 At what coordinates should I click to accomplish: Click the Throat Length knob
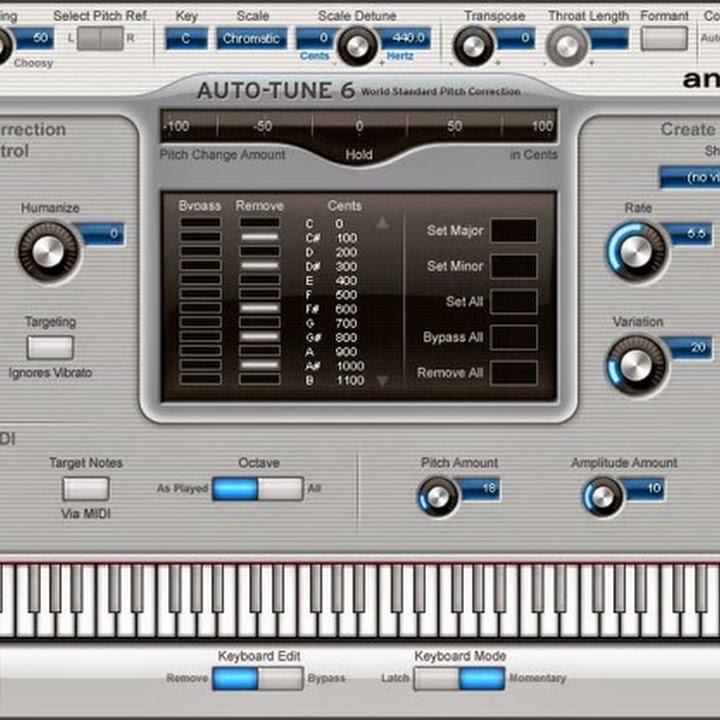tap(567, 46)
